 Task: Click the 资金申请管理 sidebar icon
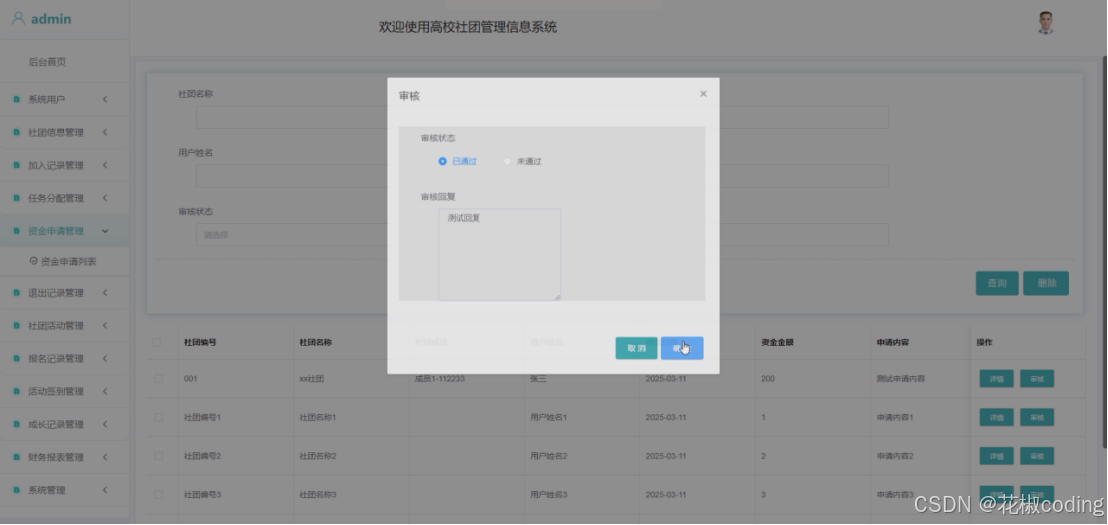point(16,231)
